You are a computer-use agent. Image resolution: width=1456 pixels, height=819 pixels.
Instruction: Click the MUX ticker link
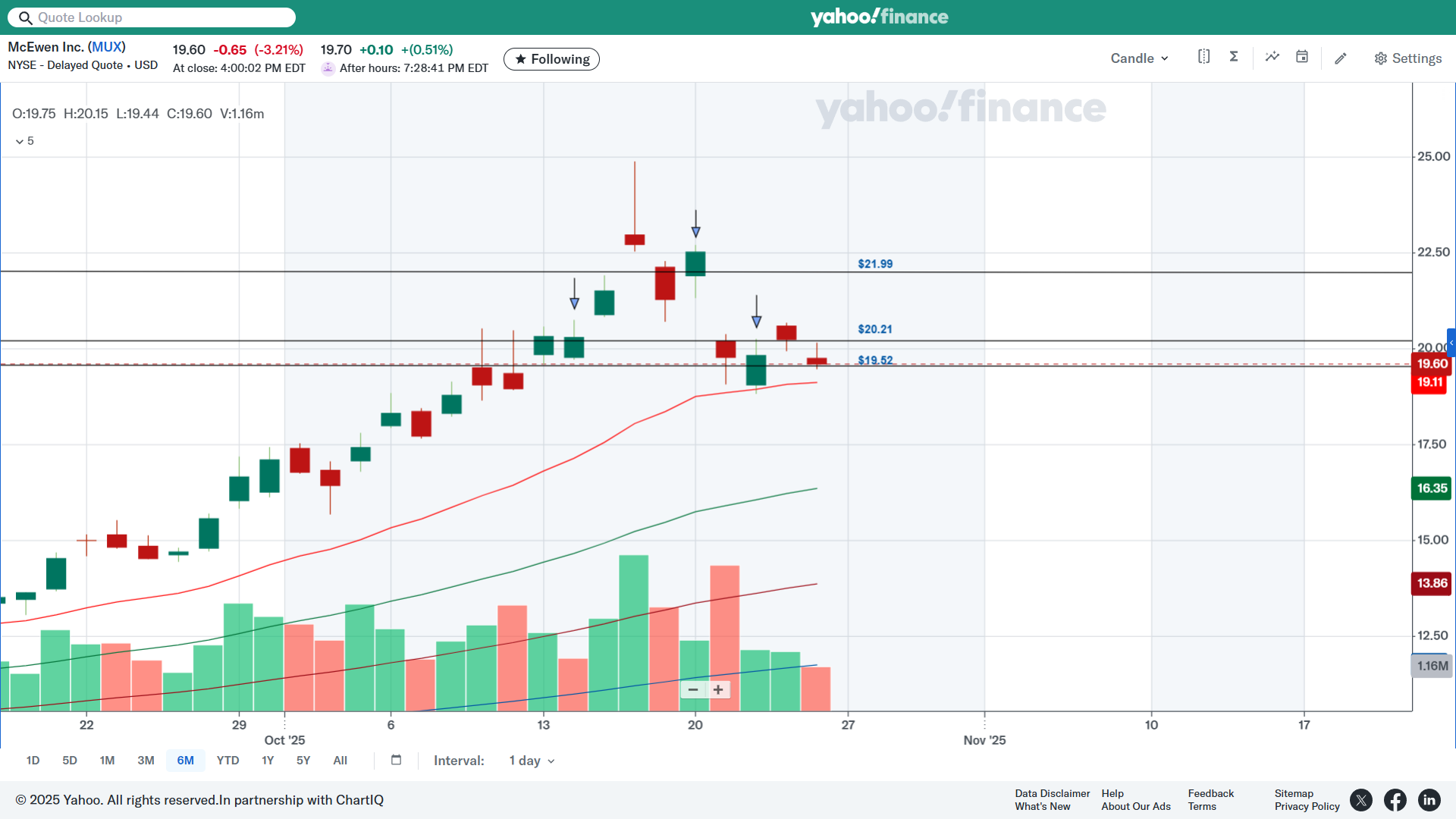click(107, 47)
